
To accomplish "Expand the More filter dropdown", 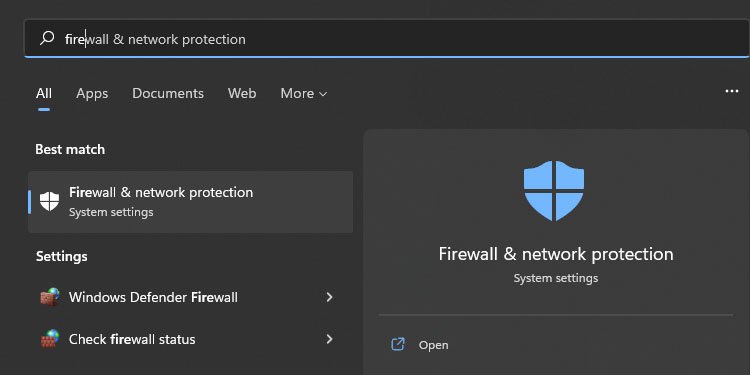I will [304, 93].
